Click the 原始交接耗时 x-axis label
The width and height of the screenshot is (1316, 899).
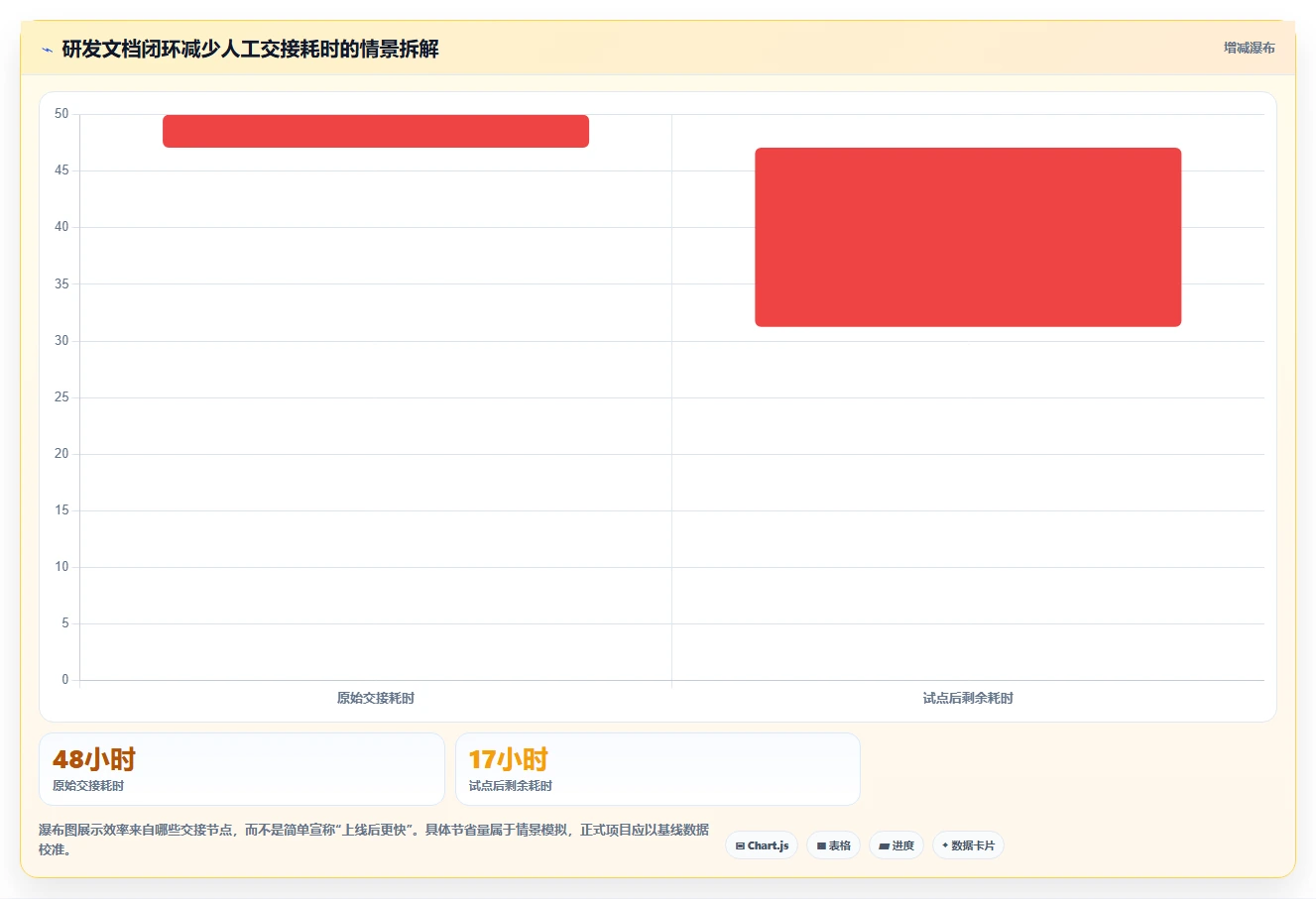(376, 698)
